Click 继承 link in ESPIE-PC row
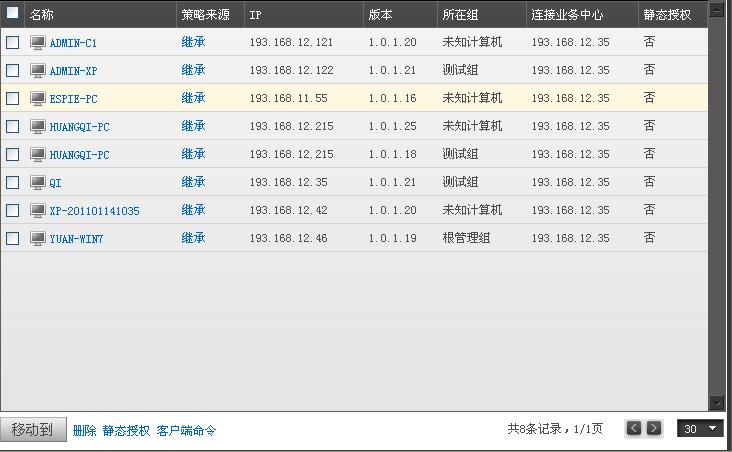The image size is (732, 452). (193, 98)
